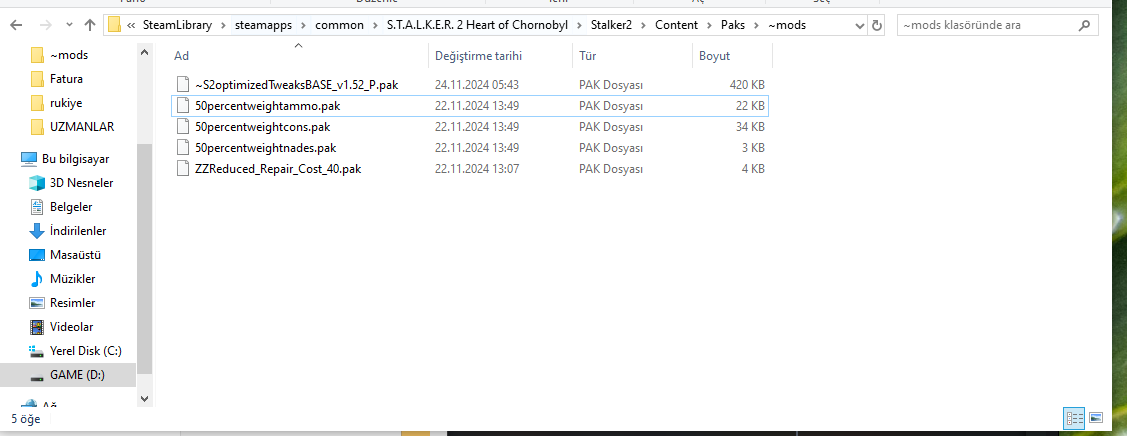The image size is (1127, 436).
Task: Expand the chevron after Paks breadcrumb
Action: click(758, 25)
